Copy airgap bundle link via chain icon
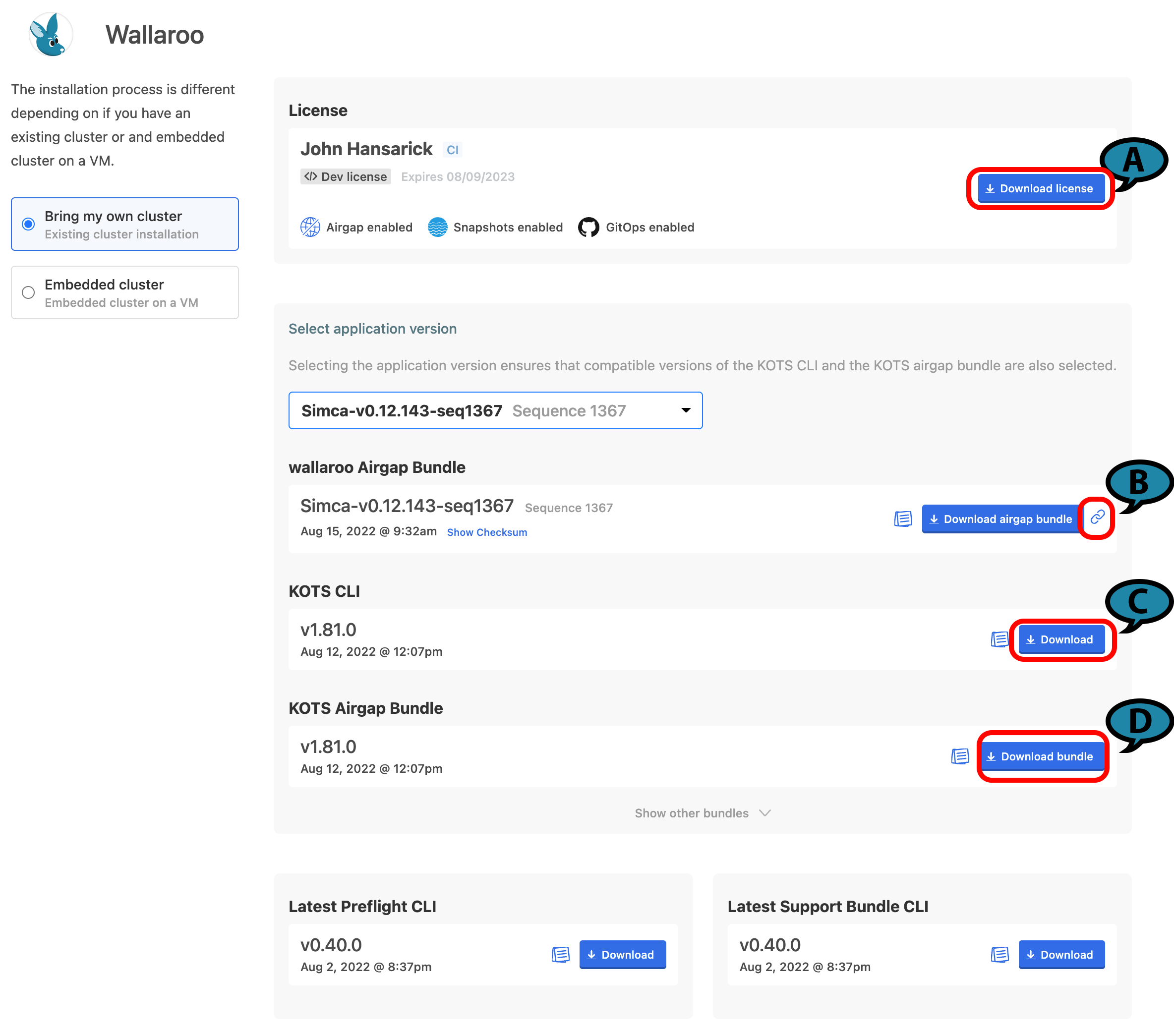This screenshot has height=1036, width=1174. pyautogui.click(x=1097, y=518)
